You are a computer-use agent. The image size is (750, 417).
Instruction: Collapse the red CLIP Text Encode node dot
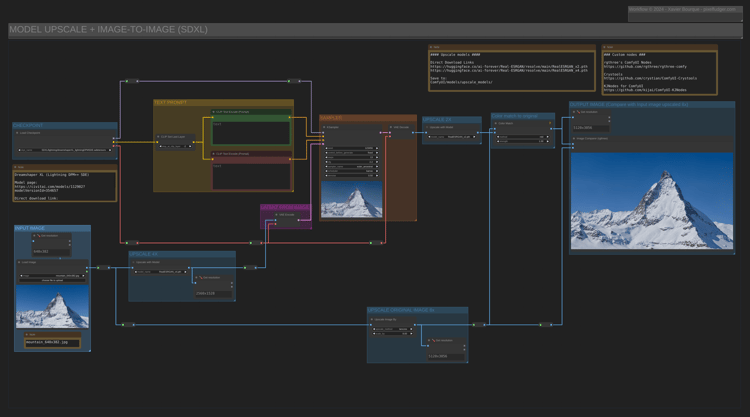pyautogui.click(x=213, y=154)
